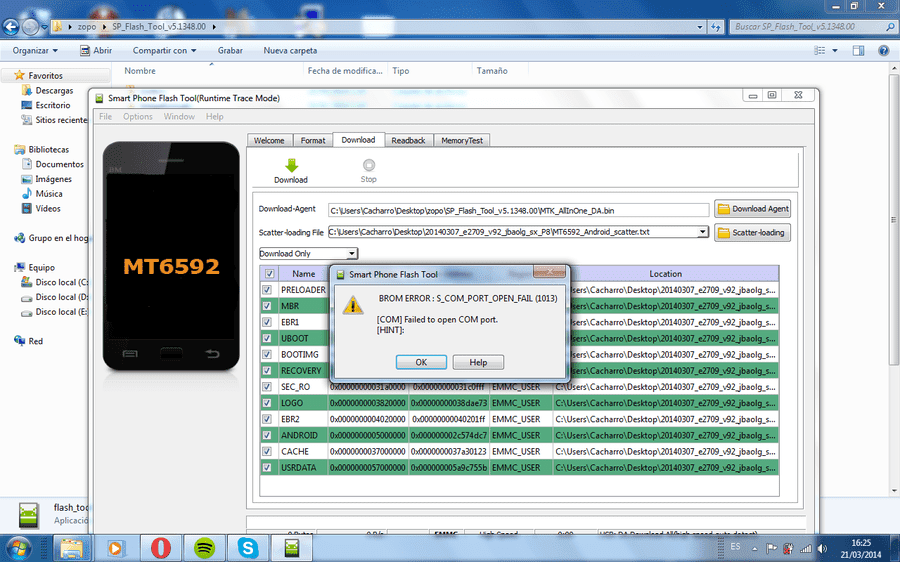Viewport: 900px width, 562px height.
Task: Click OK in the BROM error dialog
Action: (421, 362)
